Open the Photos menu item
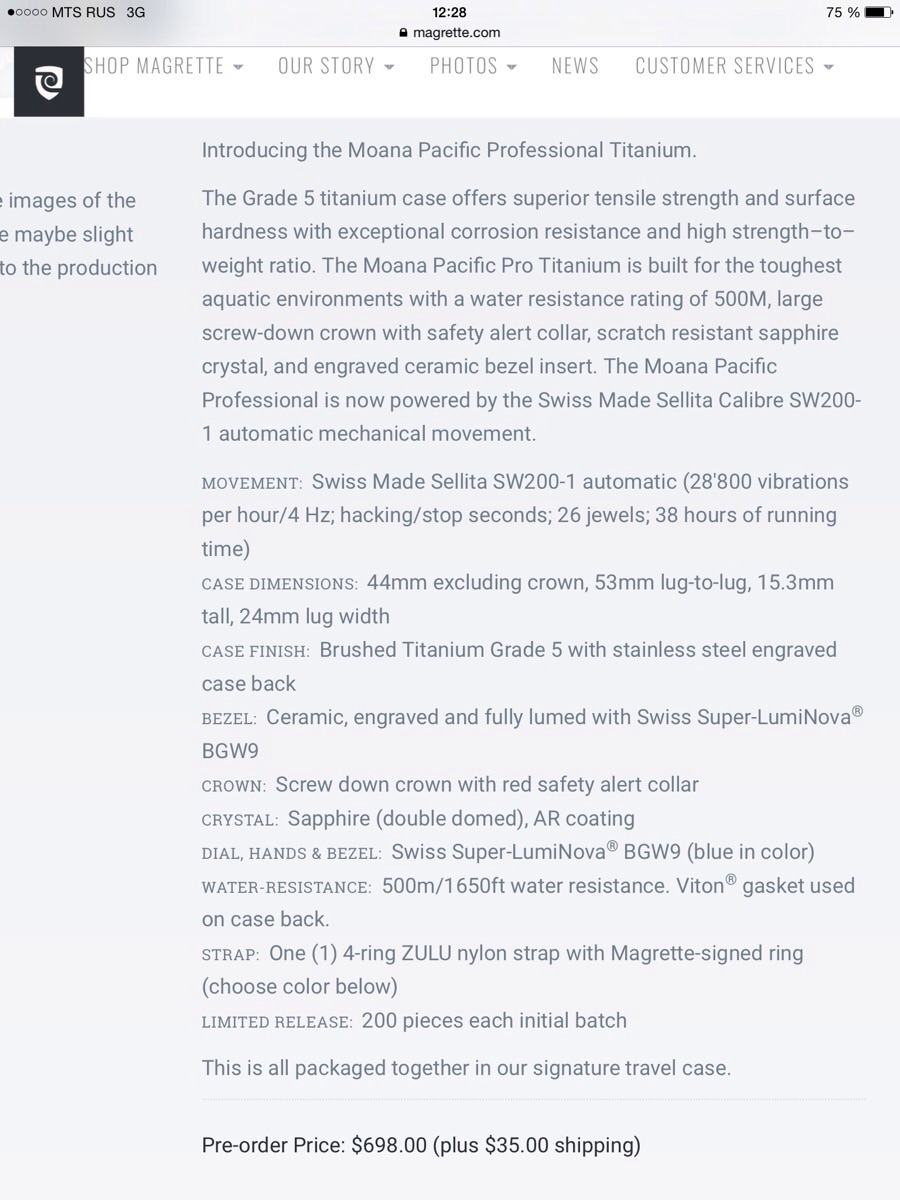Screen dimensions: 900x1200 [463, 66]
